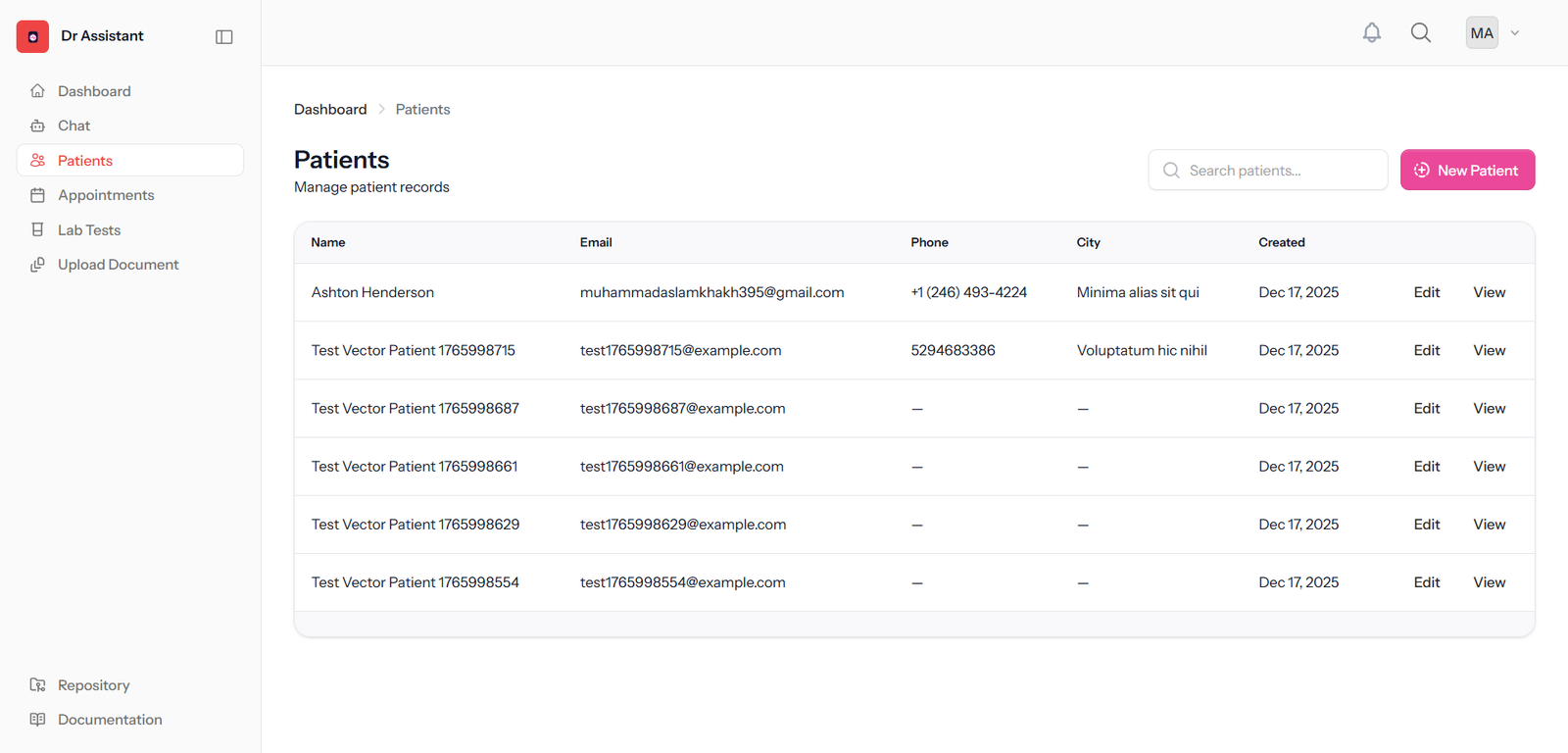
Task: Click the Repository folder icon
Action: (37, 685)
